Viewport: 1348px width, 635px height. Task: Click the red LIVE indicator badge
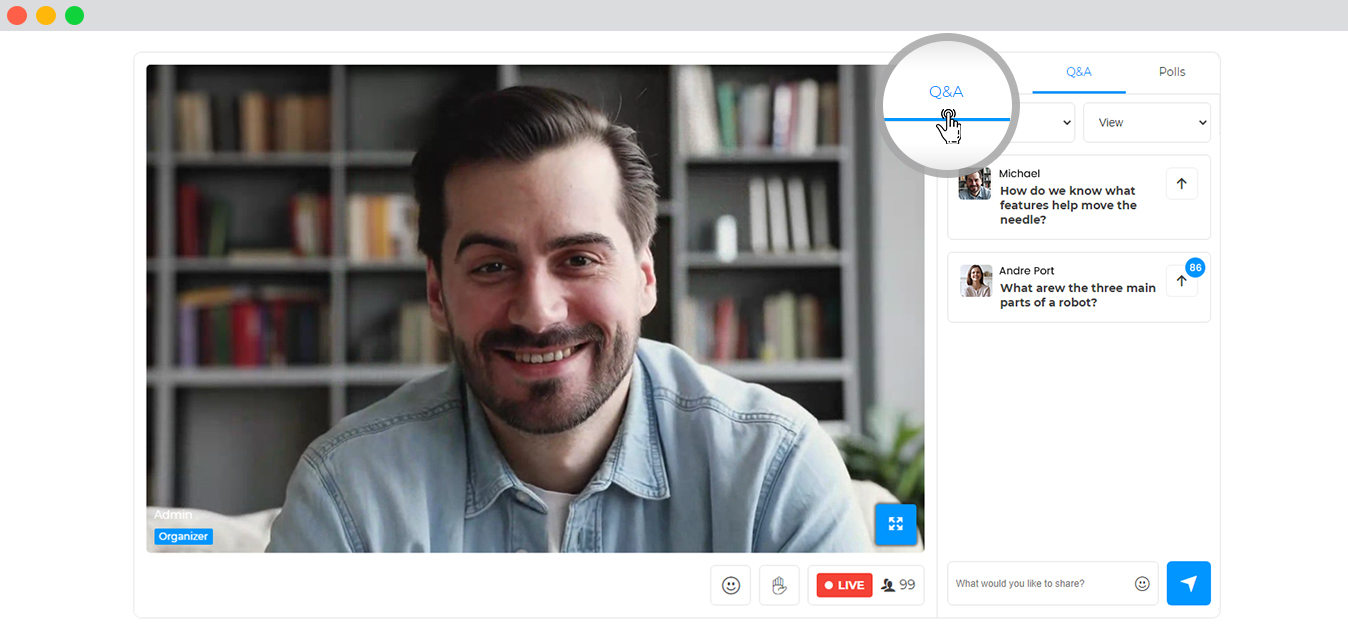click(844, 585)
